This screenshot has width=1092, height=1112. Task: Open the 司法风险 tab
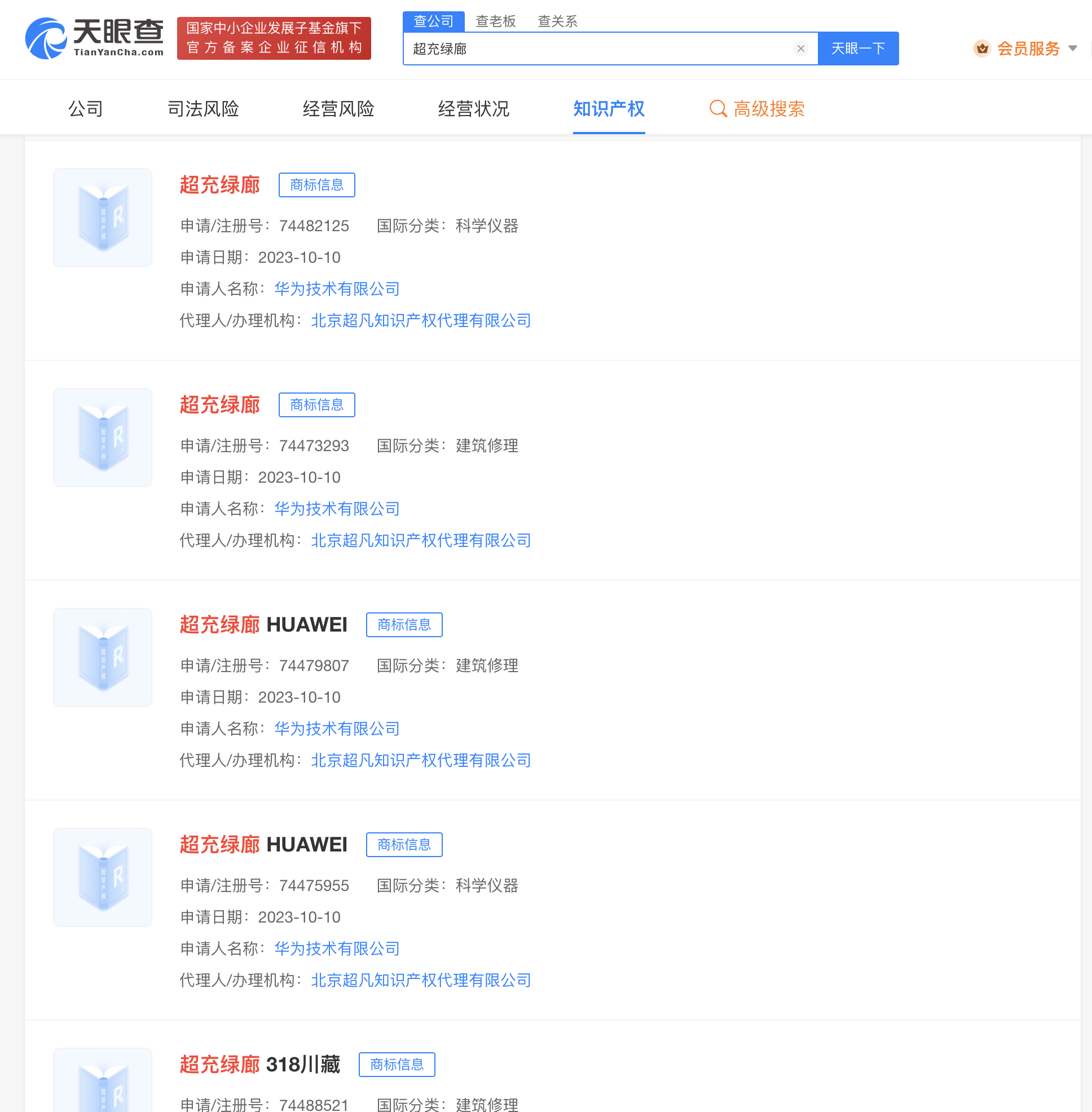pyautogui.click(x=203, y=108)
